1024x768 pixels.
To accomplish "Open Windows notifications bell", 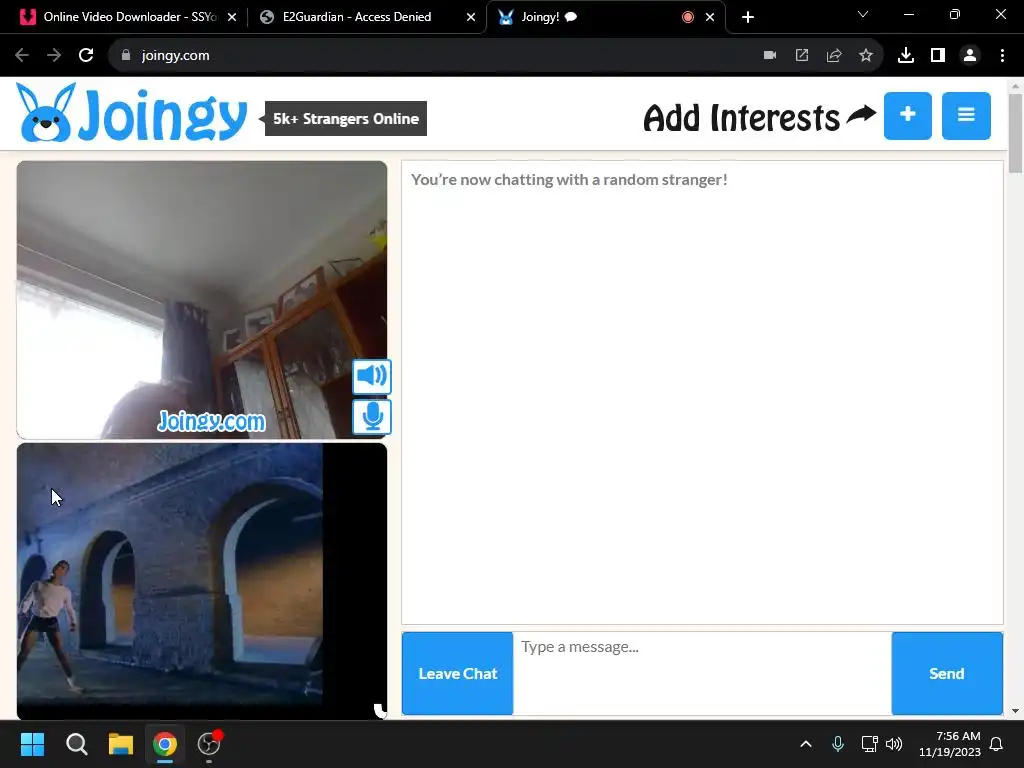I will click(997, 744).
